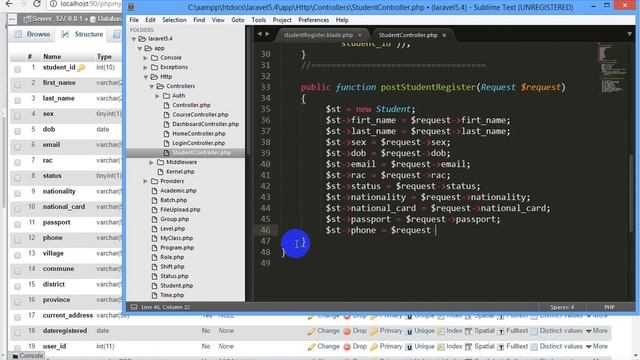Collapse the Controllers folder
Screen dimensions: 640x360
(x=151, y=86)
